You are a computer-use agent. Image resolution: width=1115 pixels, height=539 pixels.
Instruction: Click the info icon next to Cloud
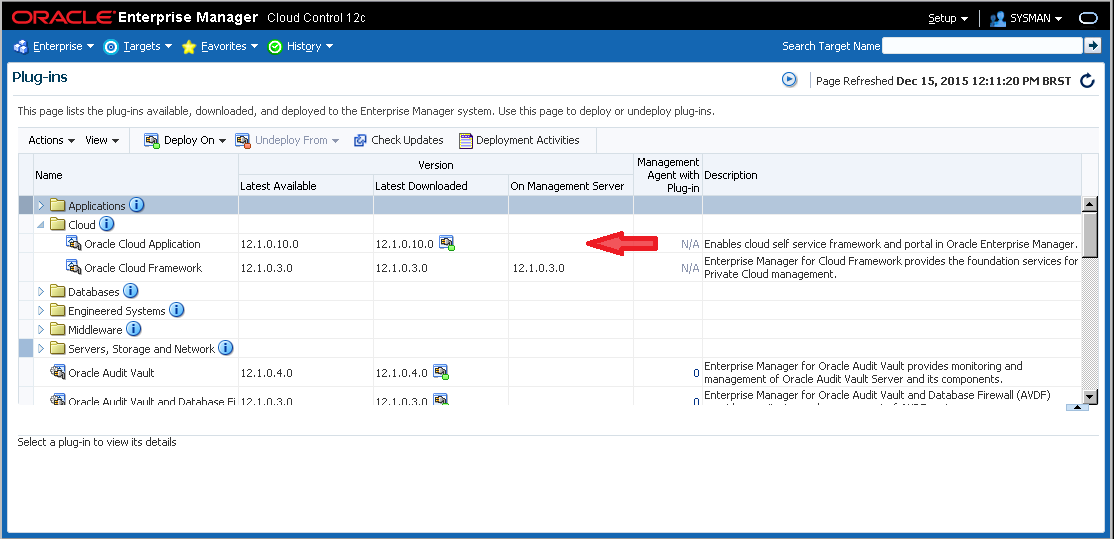click(107, 224)
